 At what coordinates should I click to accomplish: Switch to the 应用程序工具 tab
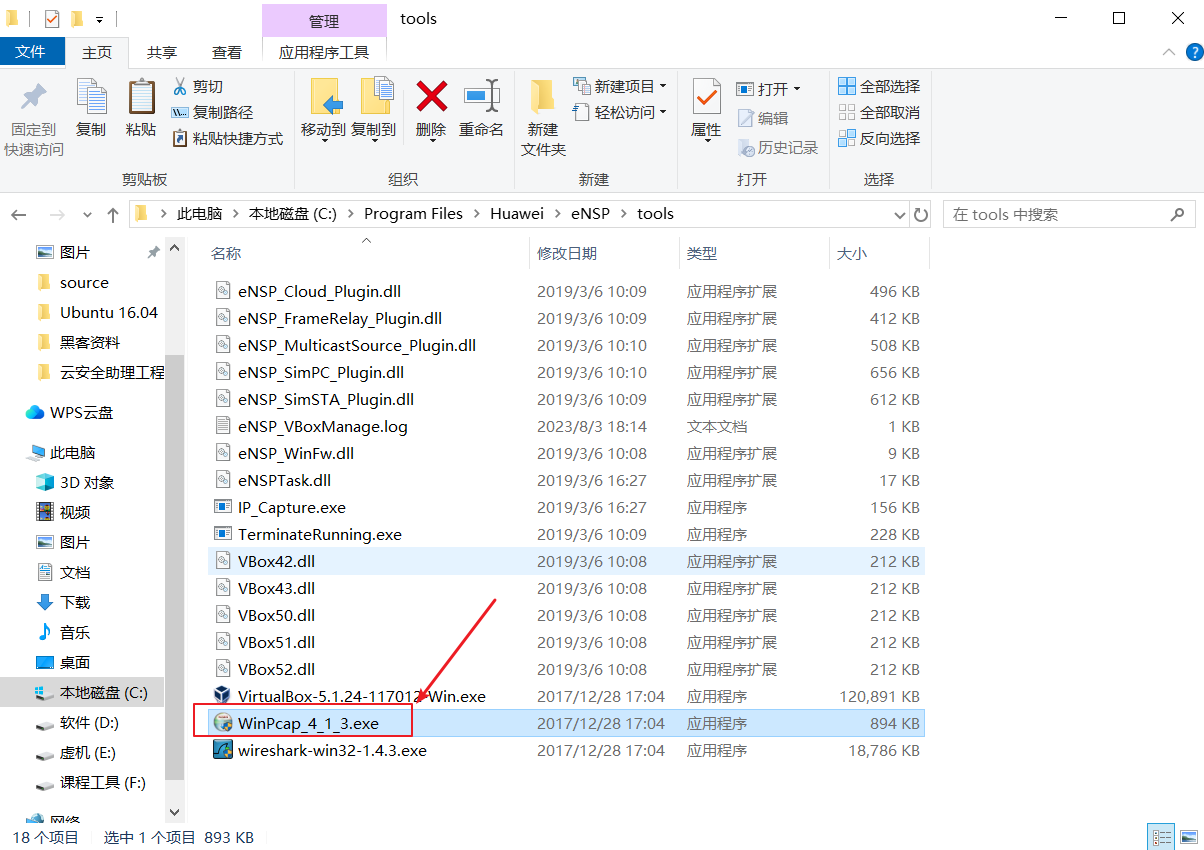click(x=324, y=52)
